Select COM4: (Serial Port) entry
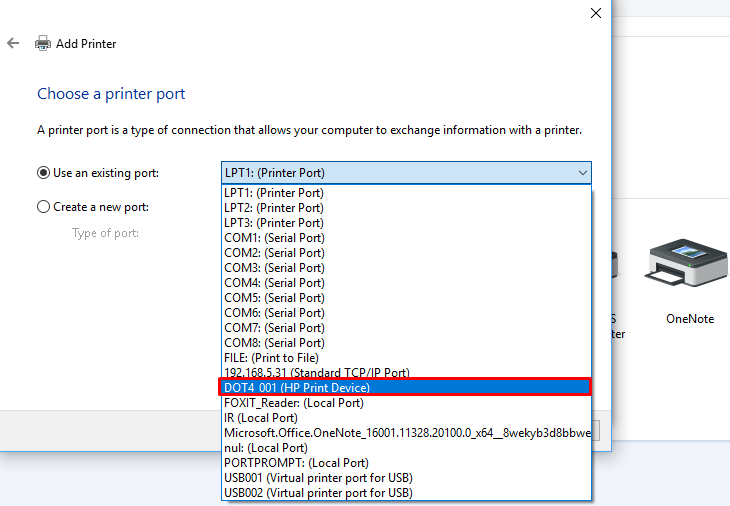The image size is (730, 506). point(274,283)
